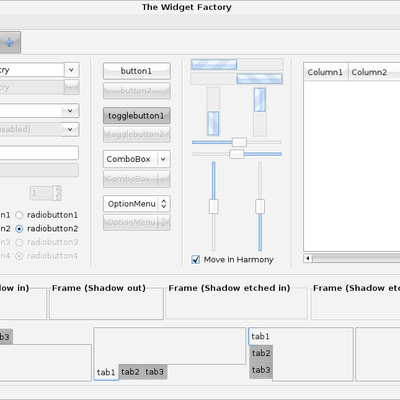This screenshot has width=400, height=400.
Task: Click the left vertical slider handle
Action: click(214, 206)
